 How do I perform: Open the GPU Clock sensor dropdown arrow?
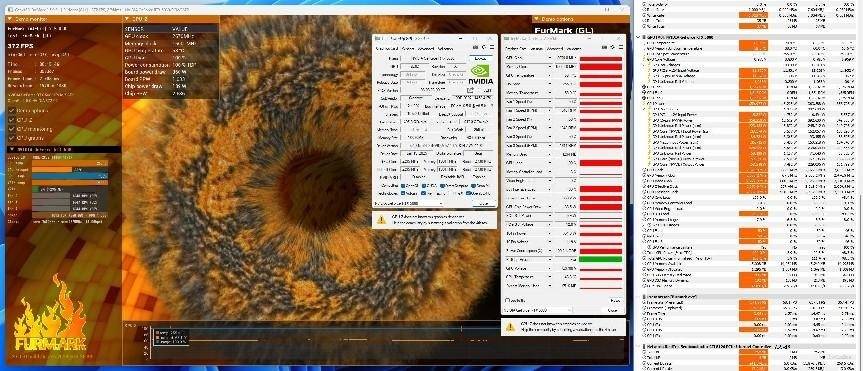coord(550,58)
